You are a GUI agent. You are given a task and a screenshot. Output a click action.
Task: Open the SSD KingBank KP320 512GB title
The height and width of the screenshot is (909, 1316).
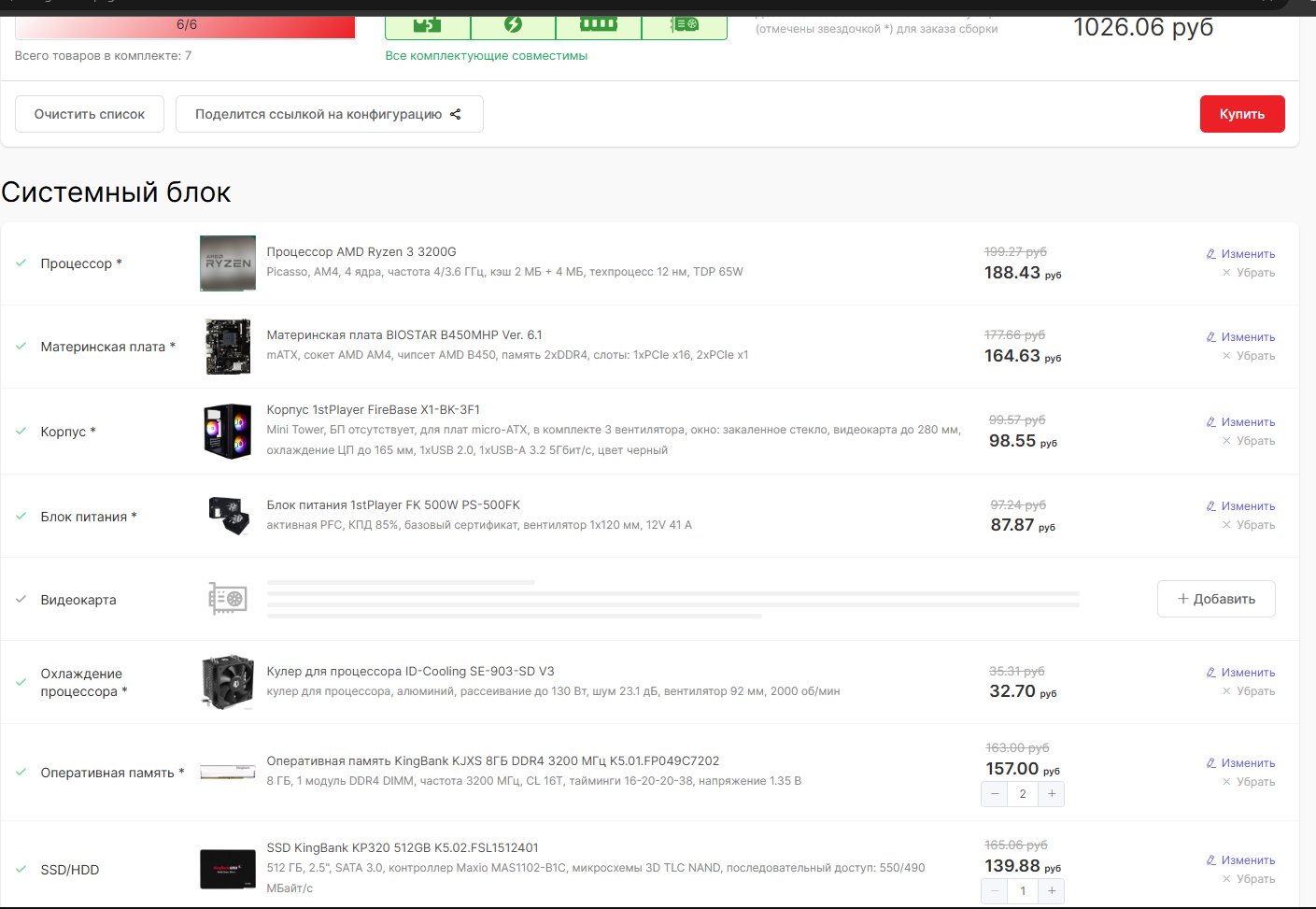(403, 848)
